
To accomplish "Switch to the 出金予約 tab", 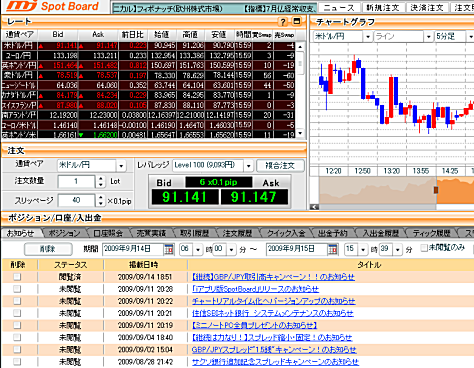I will [x=333, y=233].
